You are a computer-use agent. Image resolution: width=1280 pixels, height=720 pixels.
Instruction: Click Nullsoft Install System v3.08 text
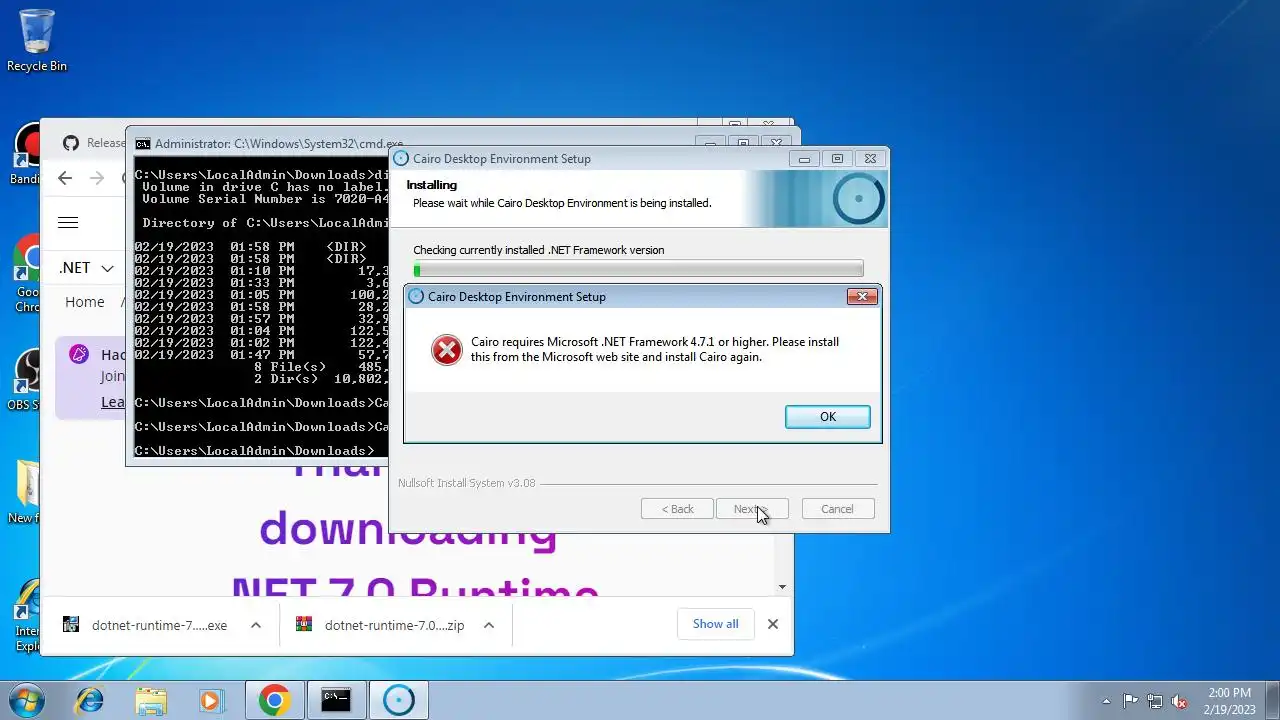tap(466, 483)
